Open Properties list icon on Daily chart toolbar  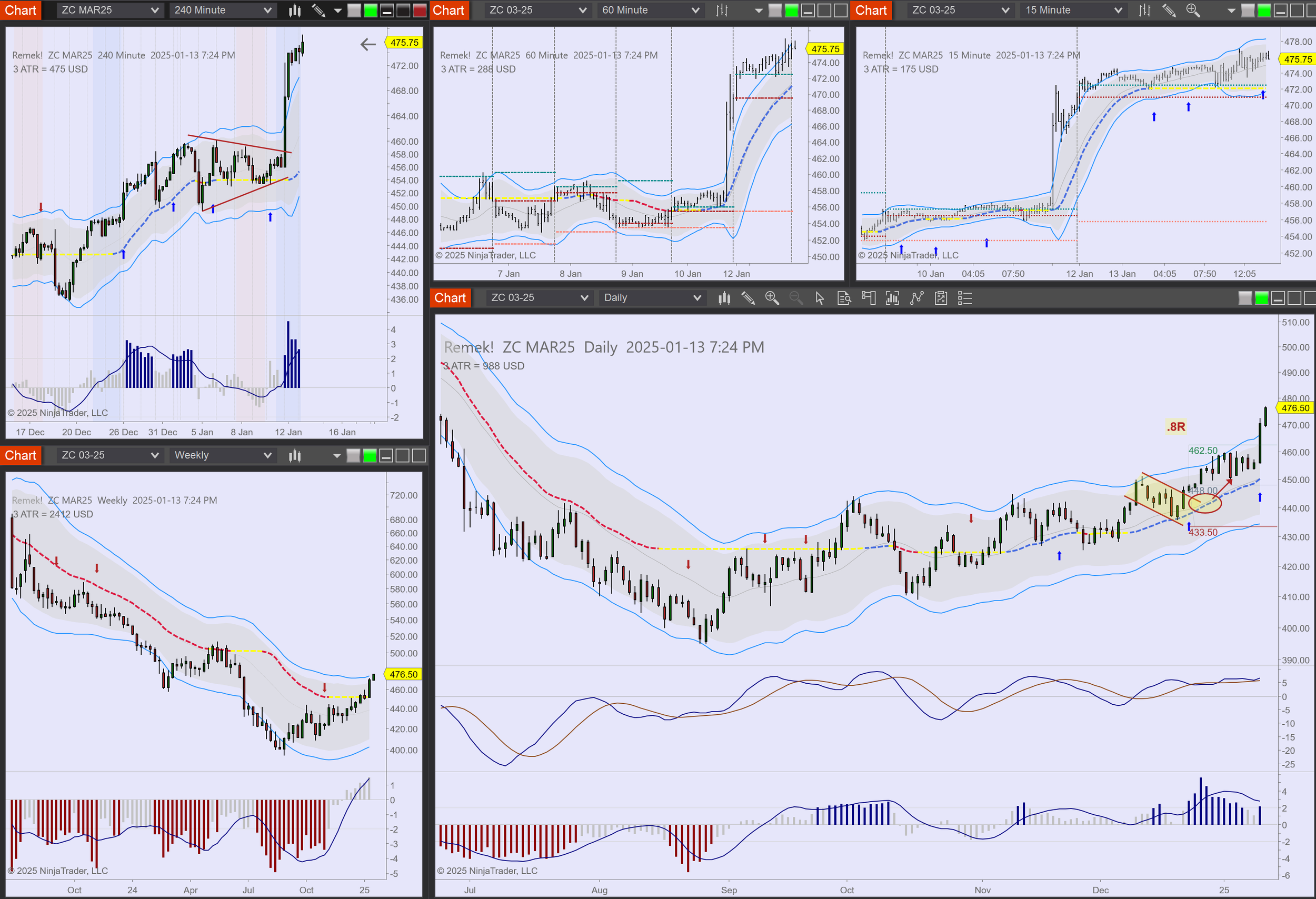965,298
